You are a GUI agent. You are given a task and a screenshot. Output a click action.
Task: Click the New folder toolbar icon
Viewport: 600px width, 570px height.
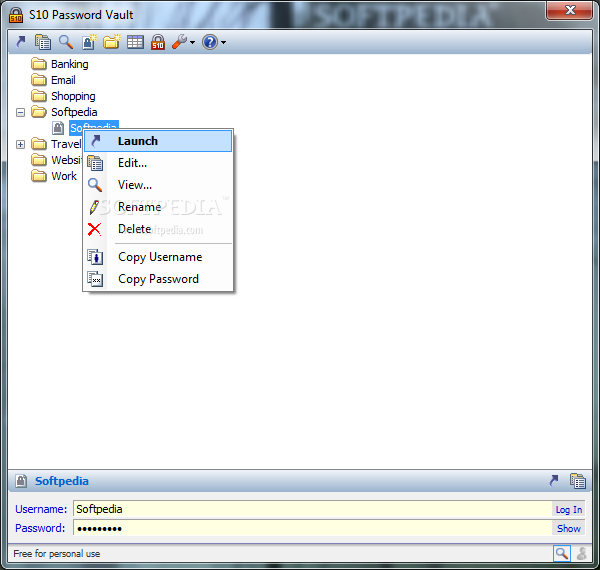click(x=112, y=42)
